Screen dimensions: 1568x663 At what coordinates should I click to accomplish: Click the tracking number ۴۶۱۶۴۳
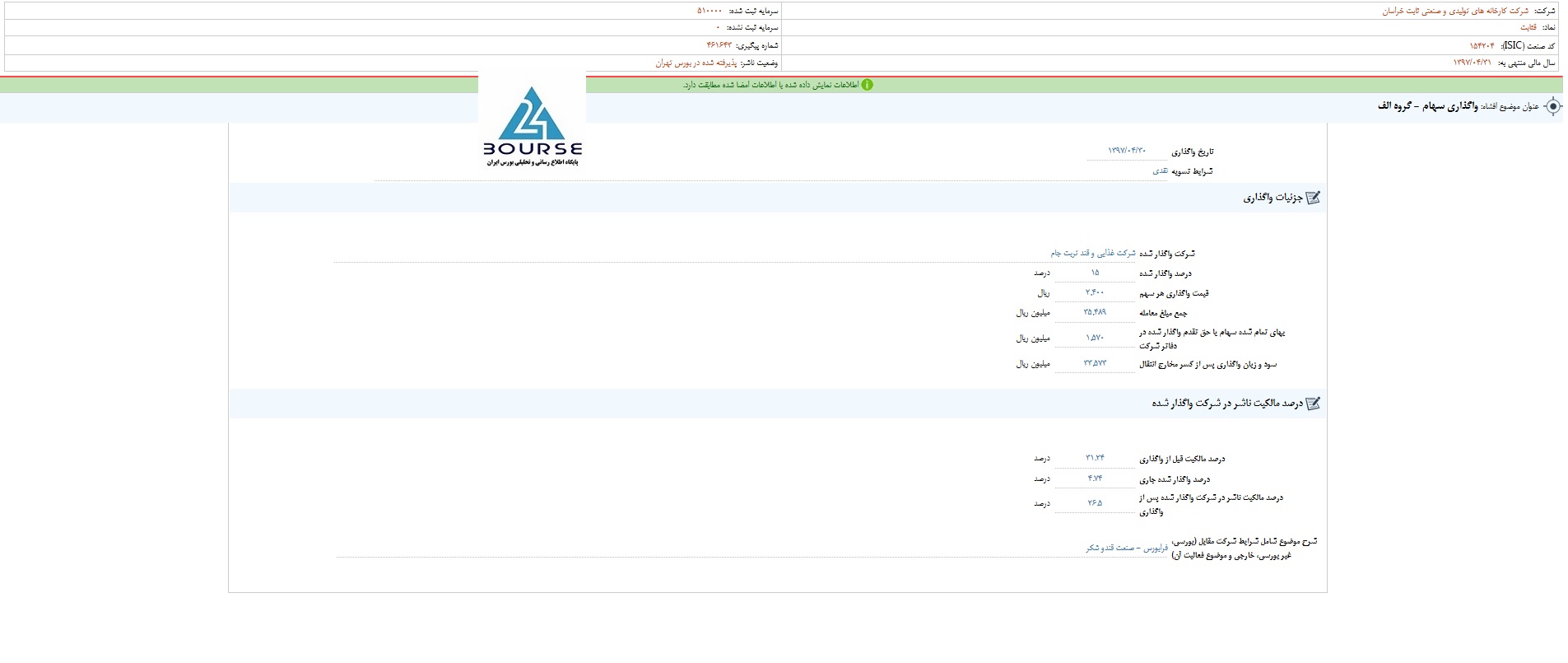[719, 45]
